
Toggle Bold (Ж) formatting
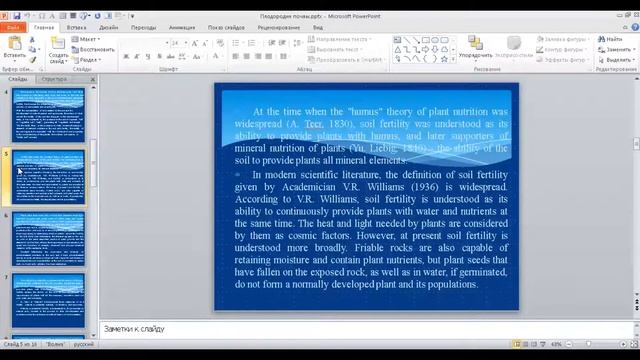[126, 56]
